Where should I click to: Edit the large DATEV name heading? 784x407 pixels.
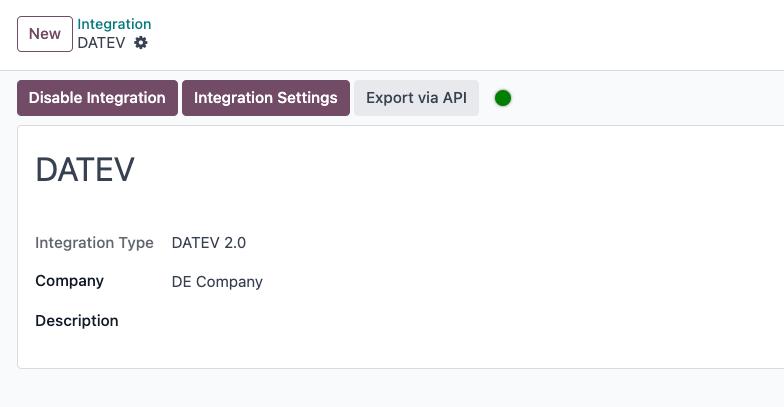click(85, 170)
